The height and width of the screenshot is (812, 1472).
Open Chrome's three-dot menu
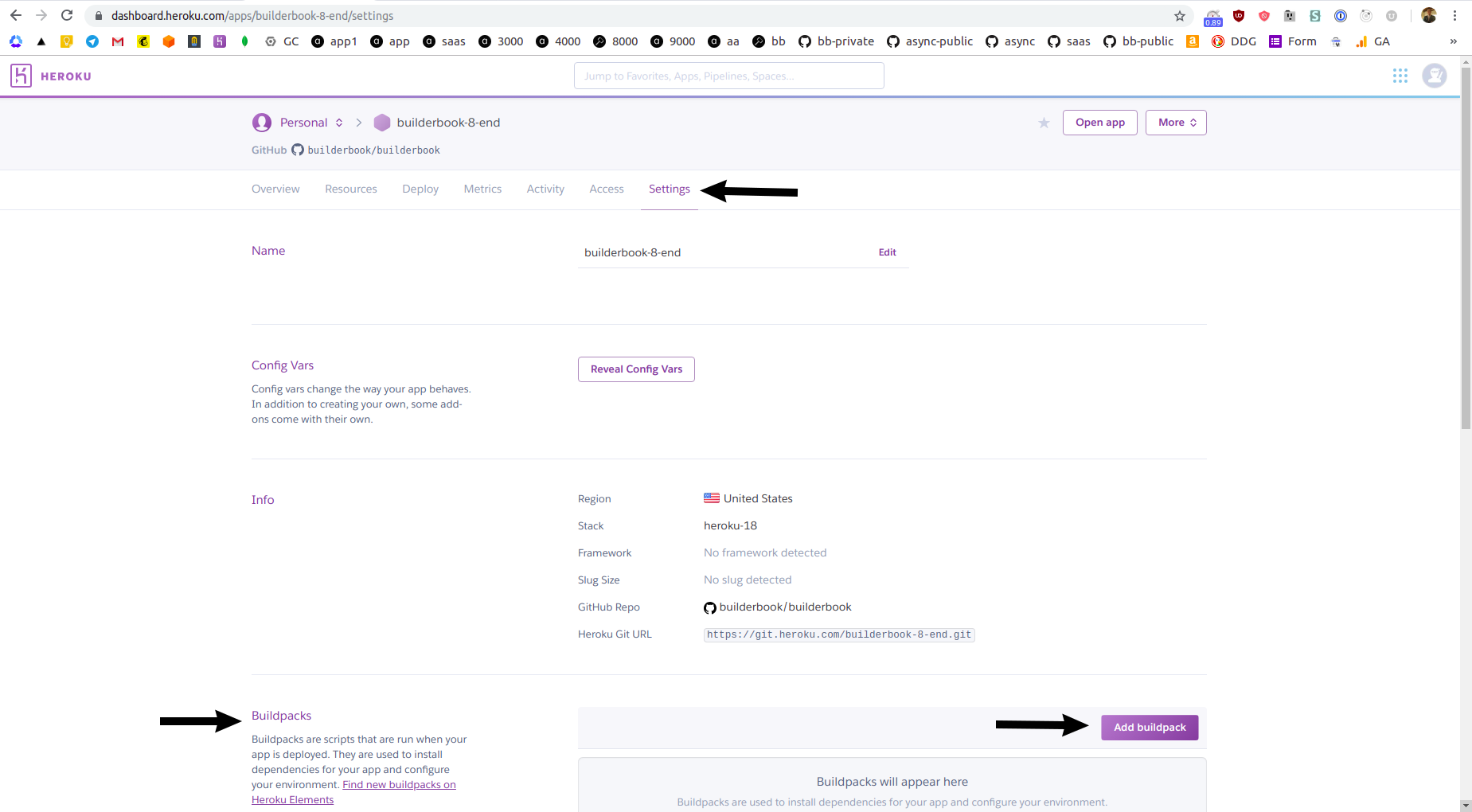pos(1454,15)
